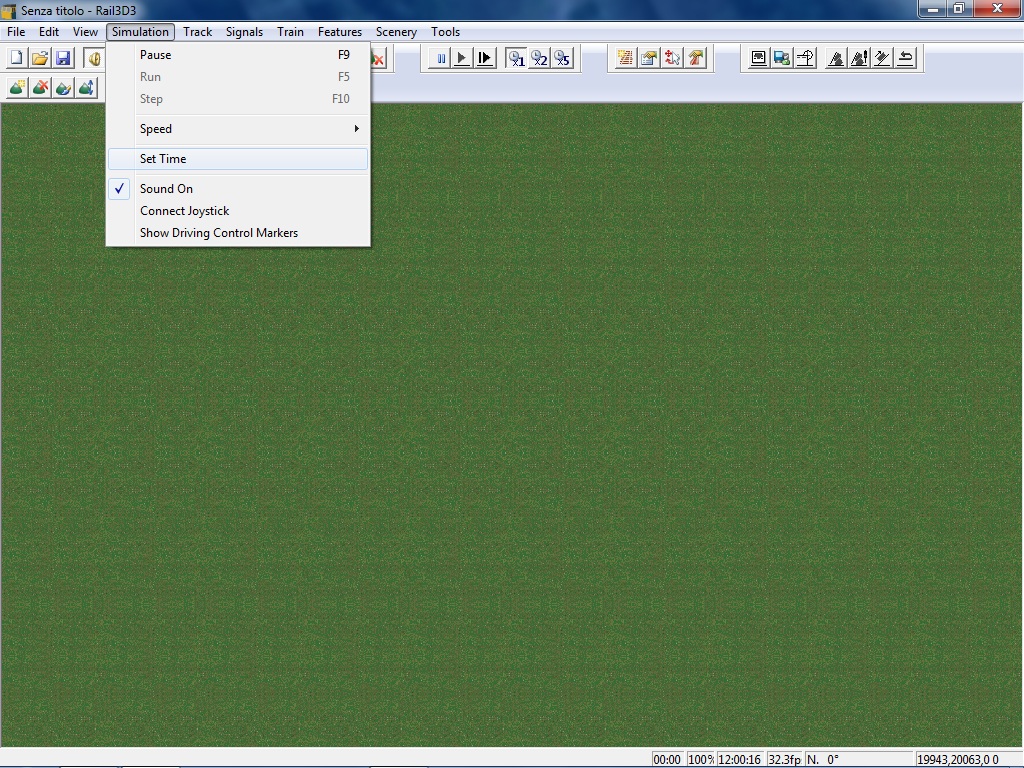Pause simulation using the toolbar pause icon

pyautogui.click(x=440, y=58)
